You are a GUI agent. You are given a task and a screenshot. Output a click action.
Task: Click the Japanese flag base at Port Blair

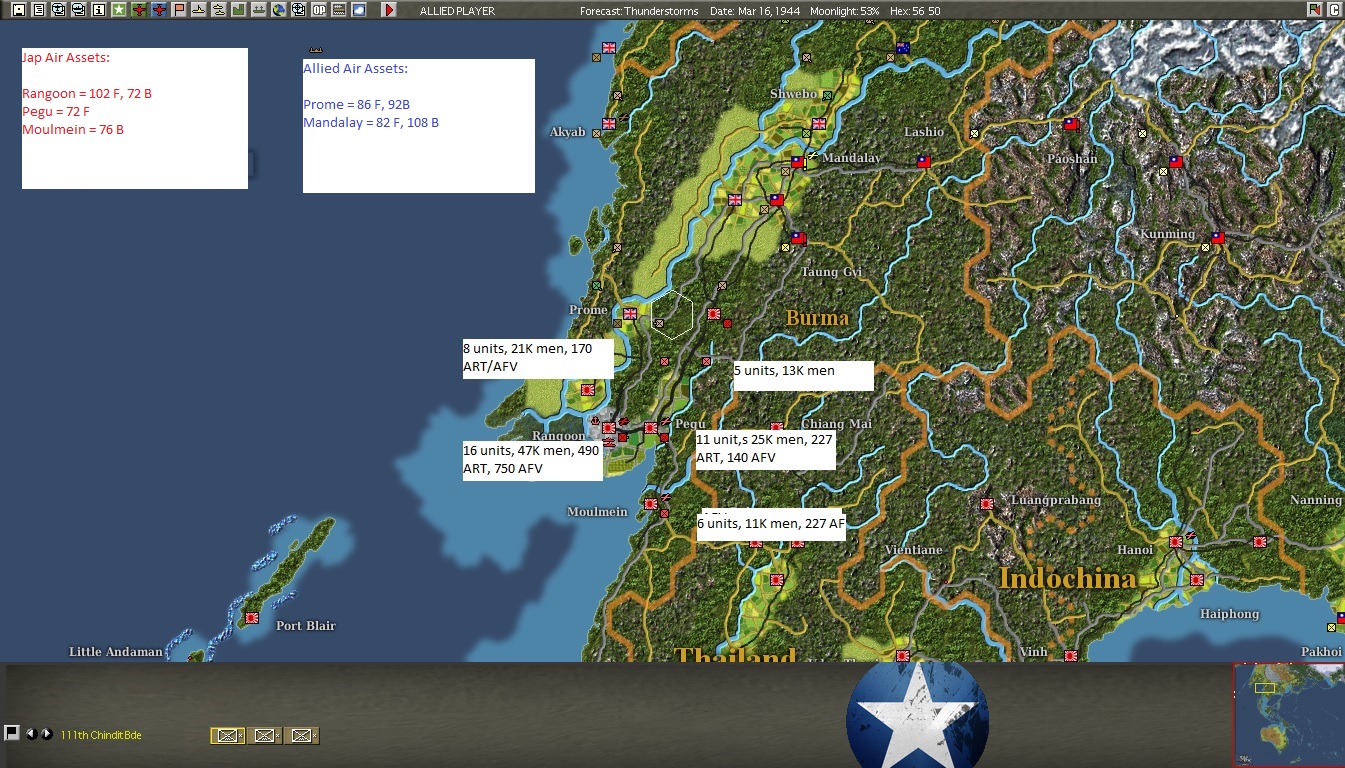pos(251,618)
